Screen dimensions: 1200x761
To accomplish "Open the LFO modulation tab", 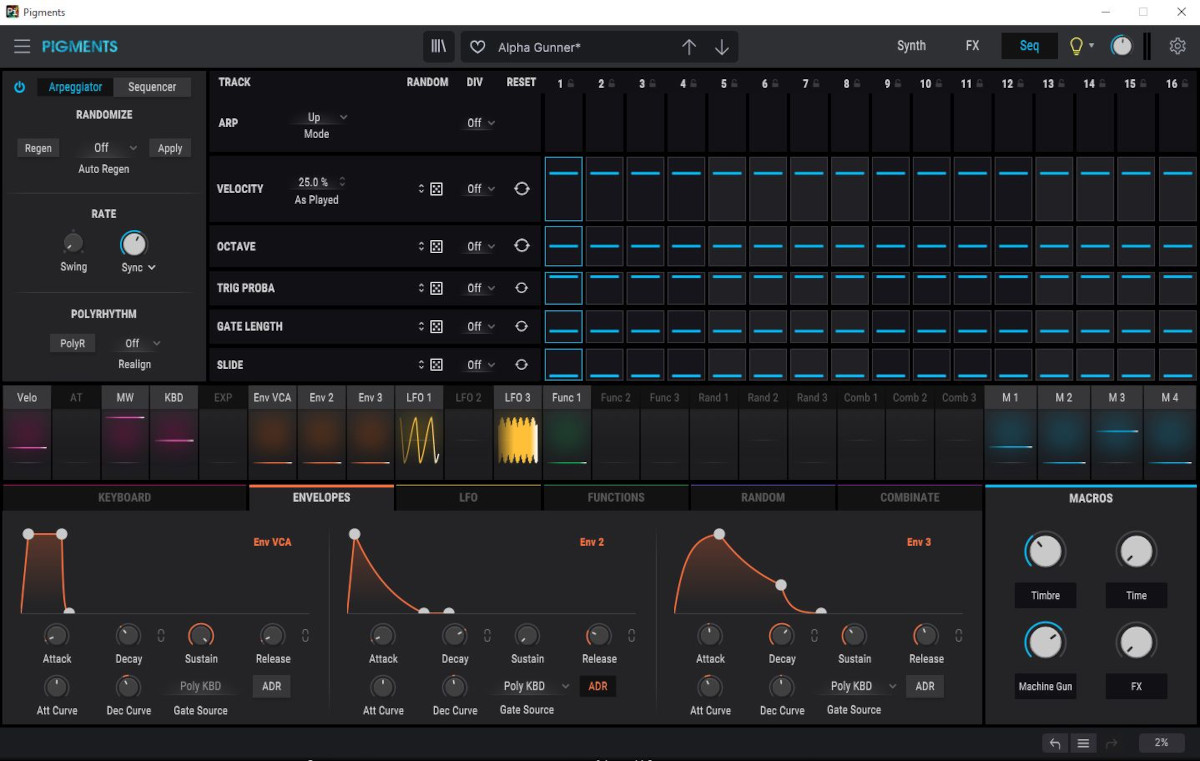I will pos(468,497).
